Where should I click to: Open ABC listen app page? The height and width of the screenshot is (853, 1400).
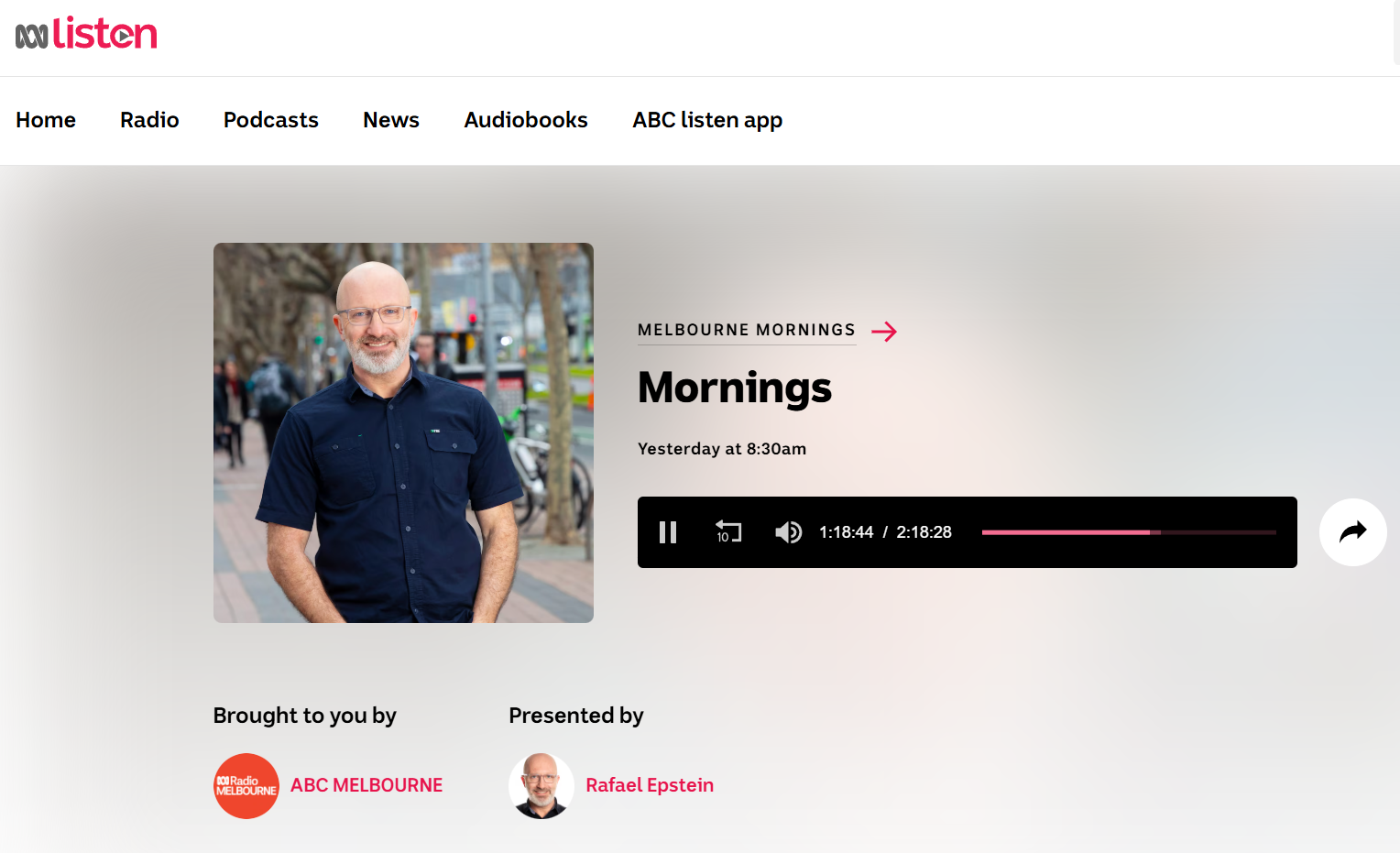click(x=707, y=120)
